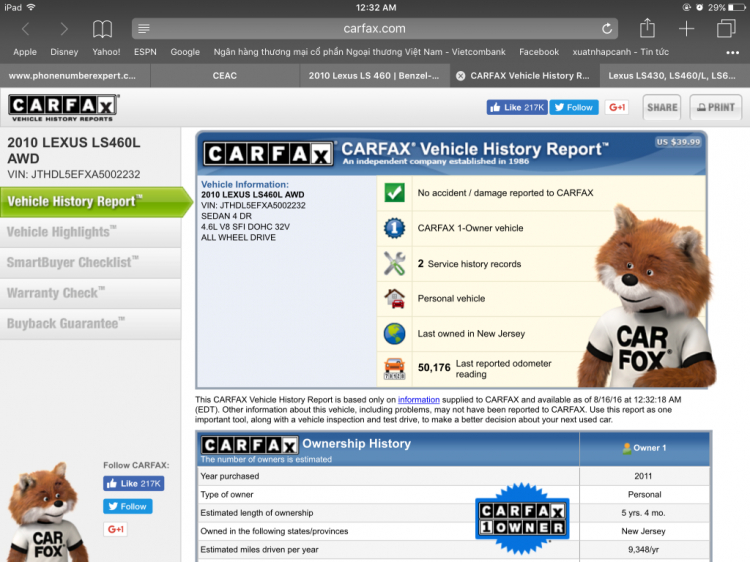Tap the carfax.com address field
The height and width of the screenshot is (562, 750).
[x=375, y=29]
